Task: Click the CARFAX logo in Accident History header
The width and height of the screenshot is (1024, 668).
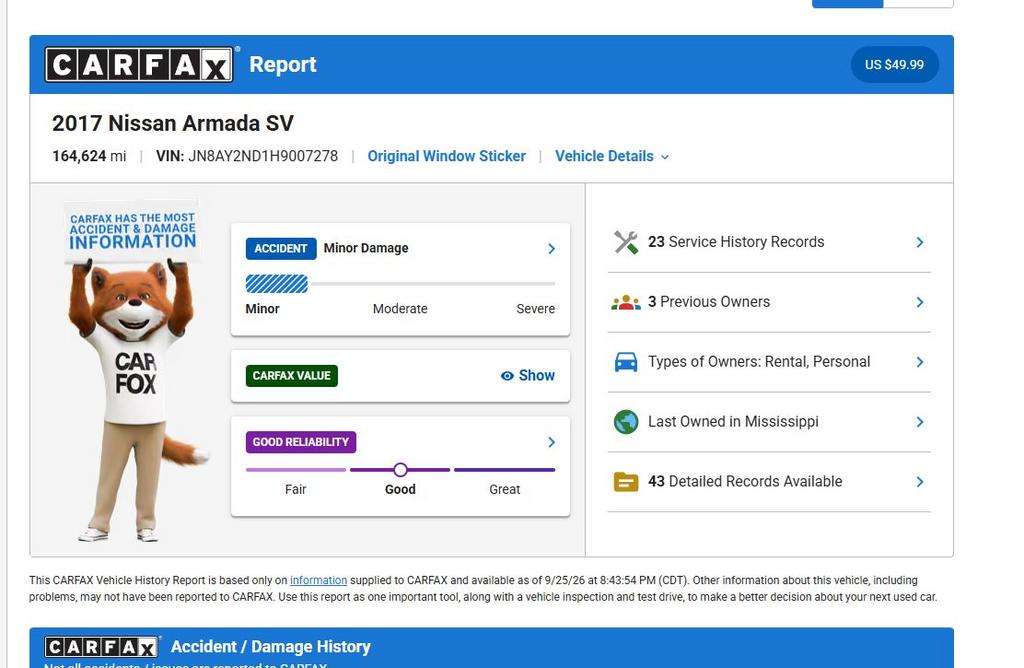Action: click(x=101, y=647)
